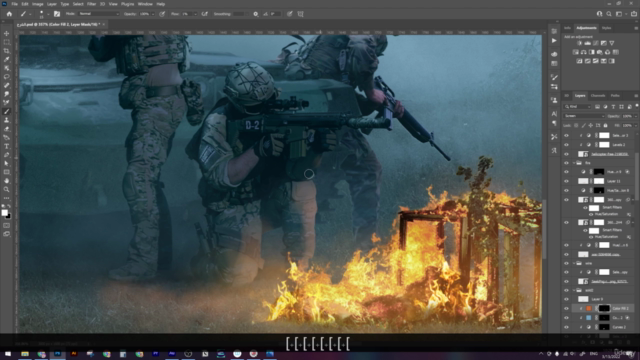Select the Lasso tool
Screen dimensions: 640x360
[x=7, y=77]
